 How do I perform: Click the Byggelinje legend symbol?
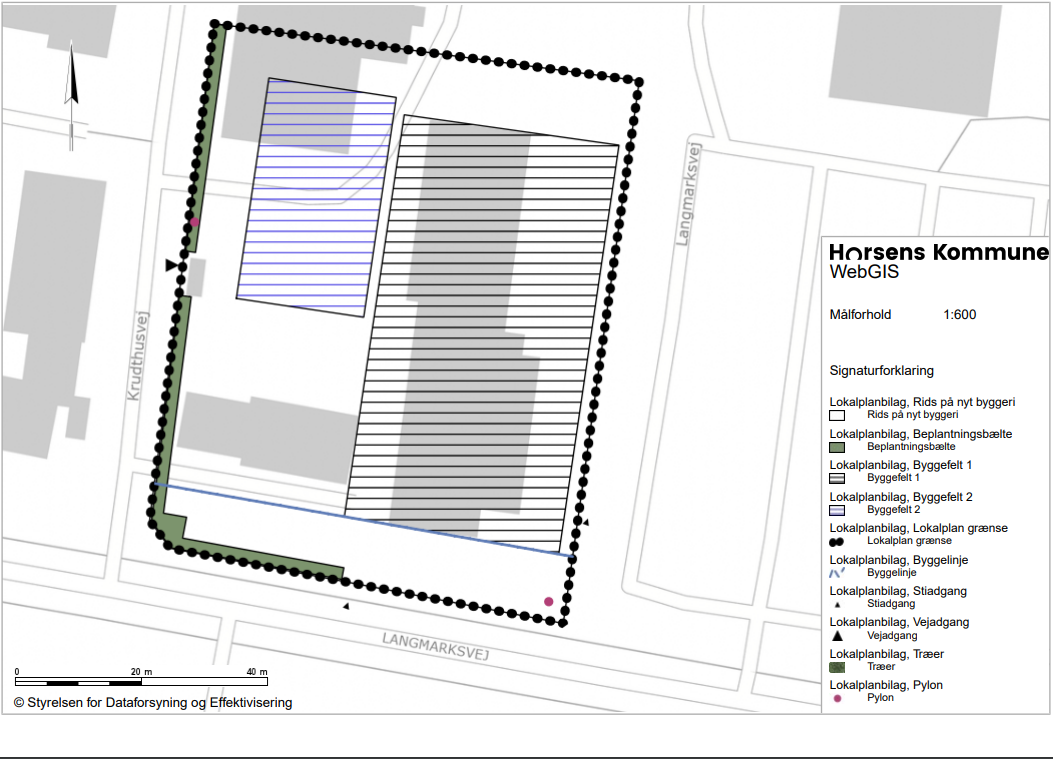pos(838,572)
